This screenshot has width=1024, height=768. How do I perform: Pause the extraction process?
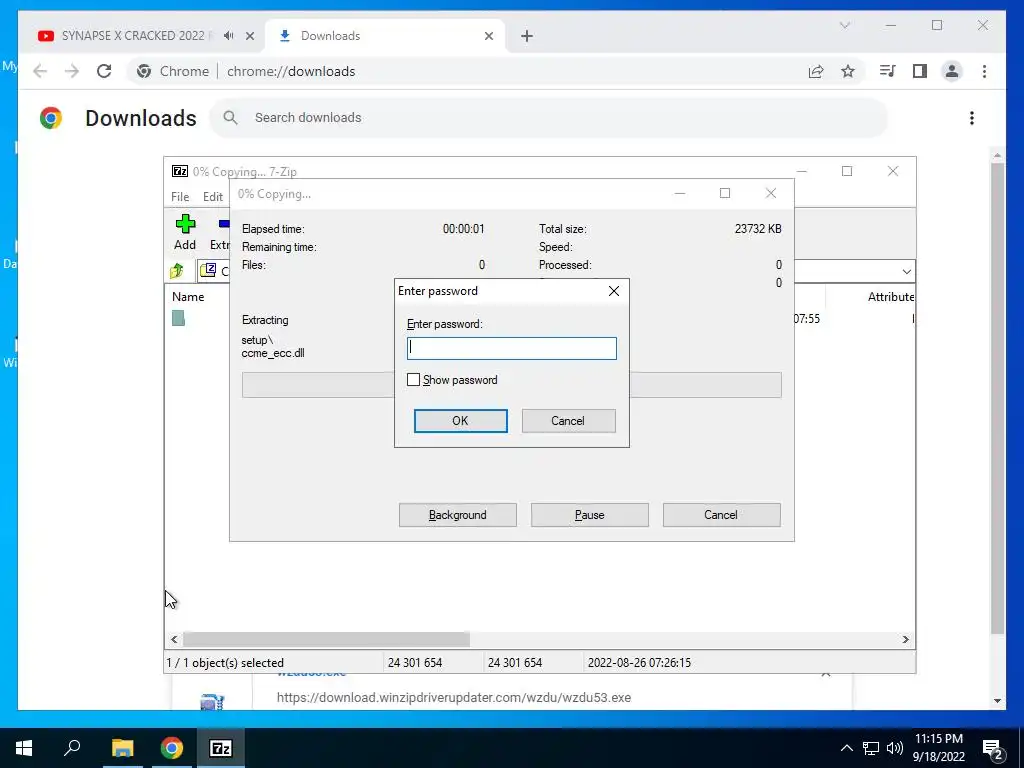(590, 515)
